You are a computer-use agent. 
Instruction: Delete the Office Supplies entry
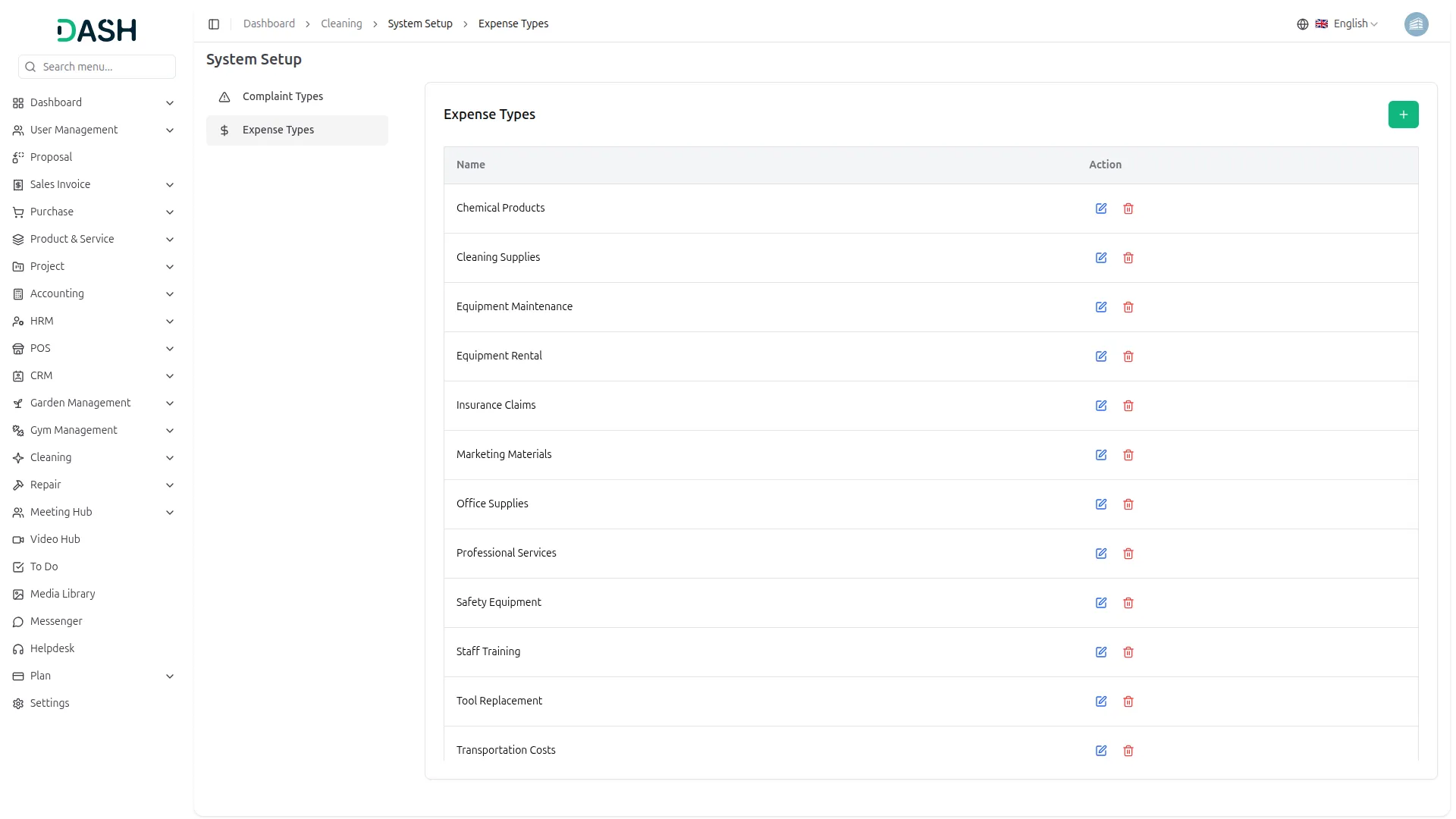tap(1128, 504)
